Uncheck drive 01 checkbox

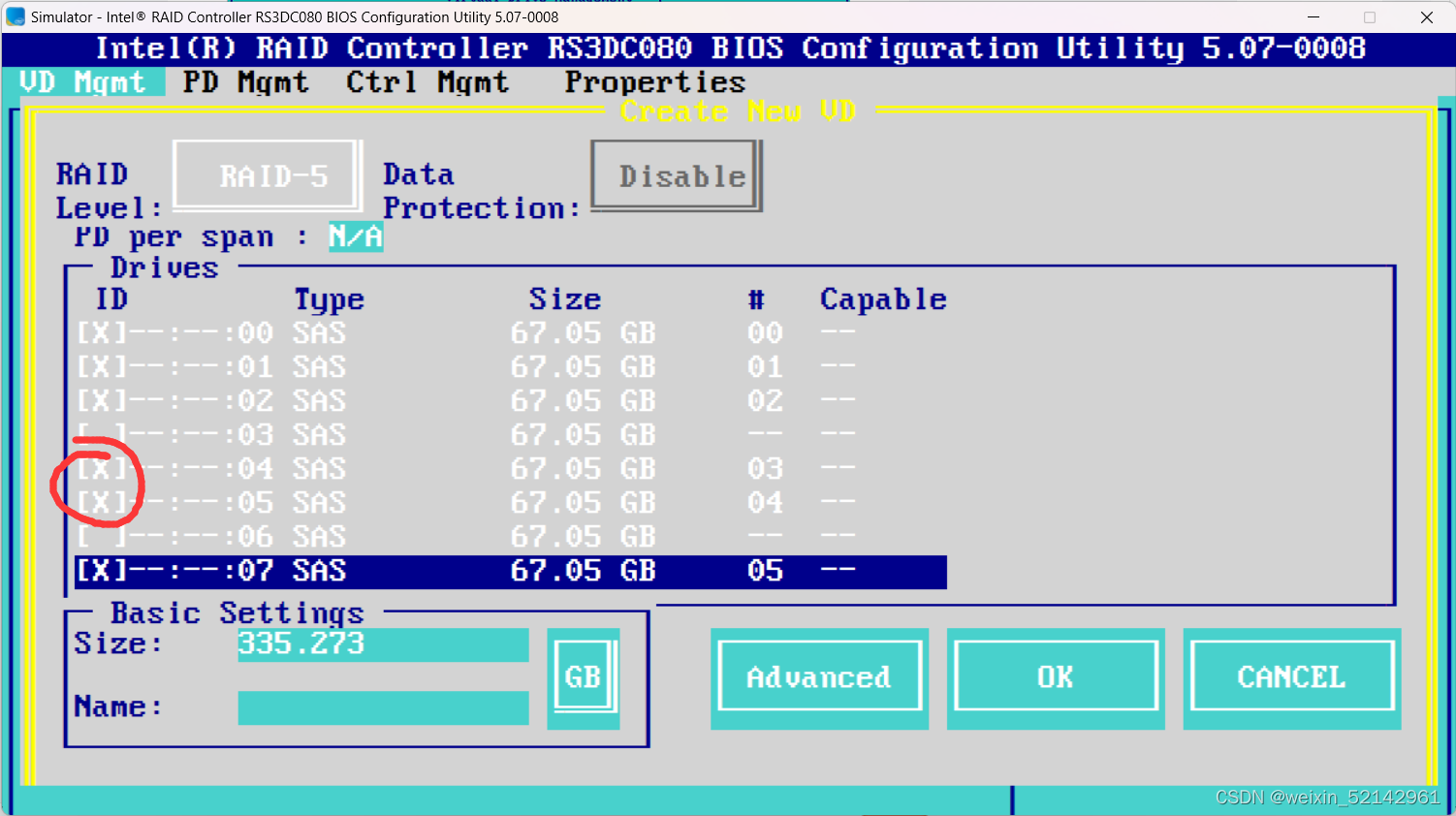[x=102, y=367]
